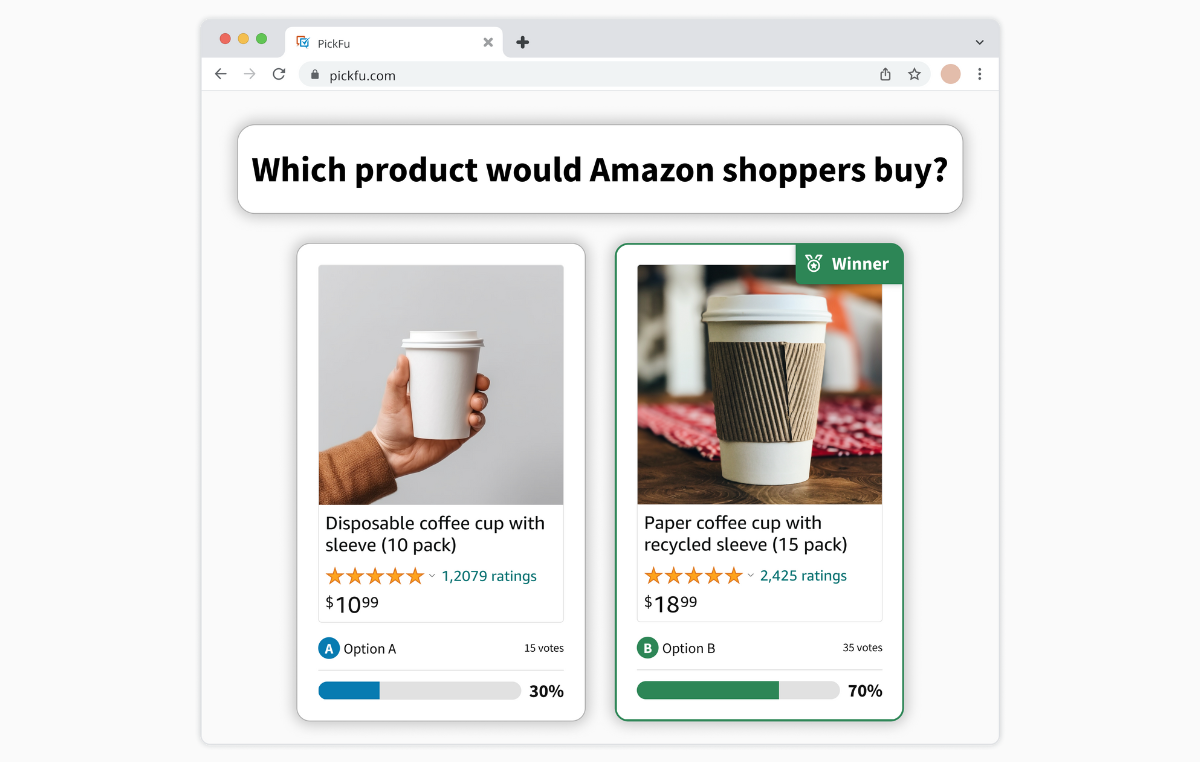Bookmark the page with the star icon

[x=914, y=74]
